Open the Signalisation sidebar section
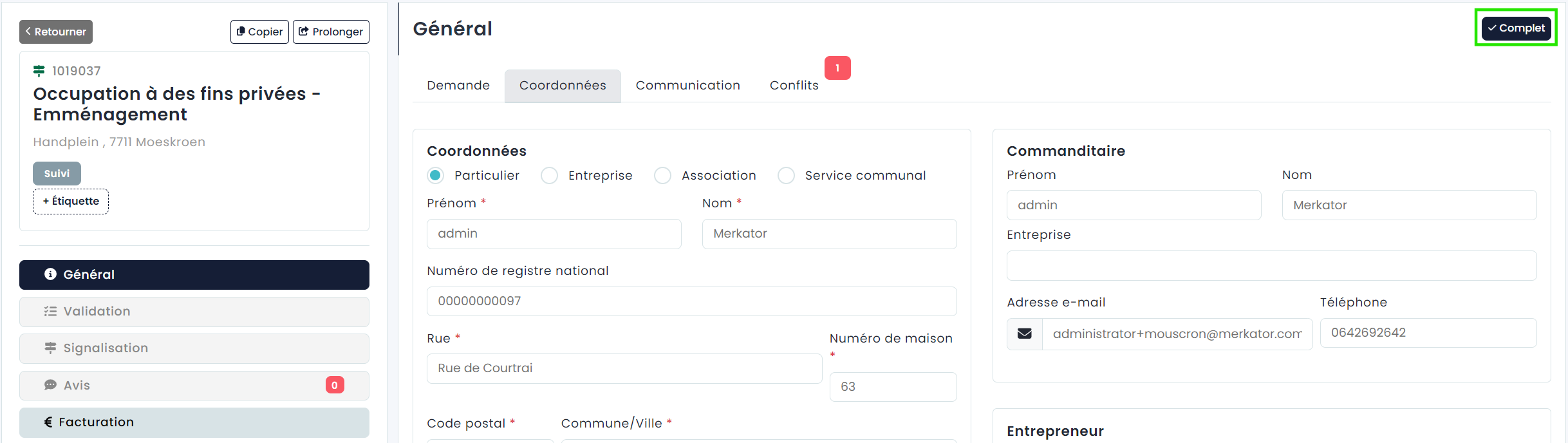 tap(194, 348)
